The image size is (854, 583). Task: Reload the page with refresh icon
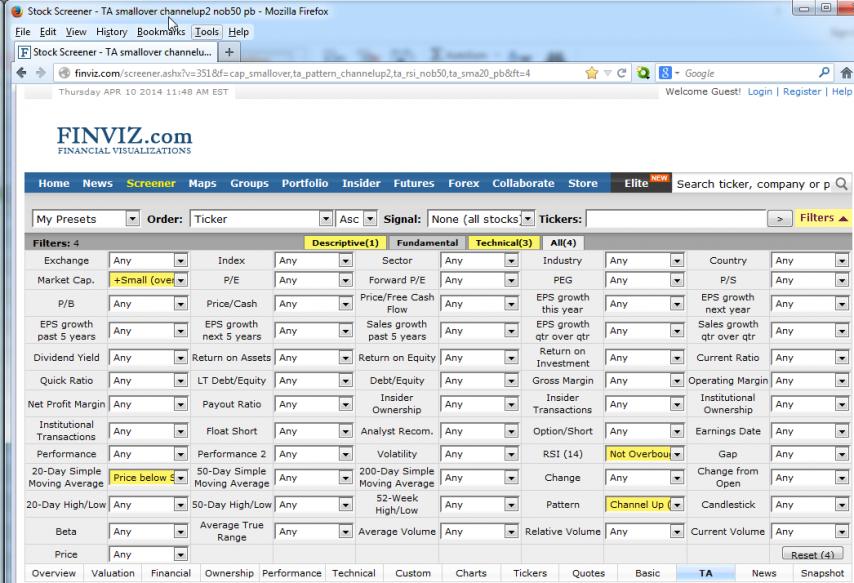click(x=621, y=73)
